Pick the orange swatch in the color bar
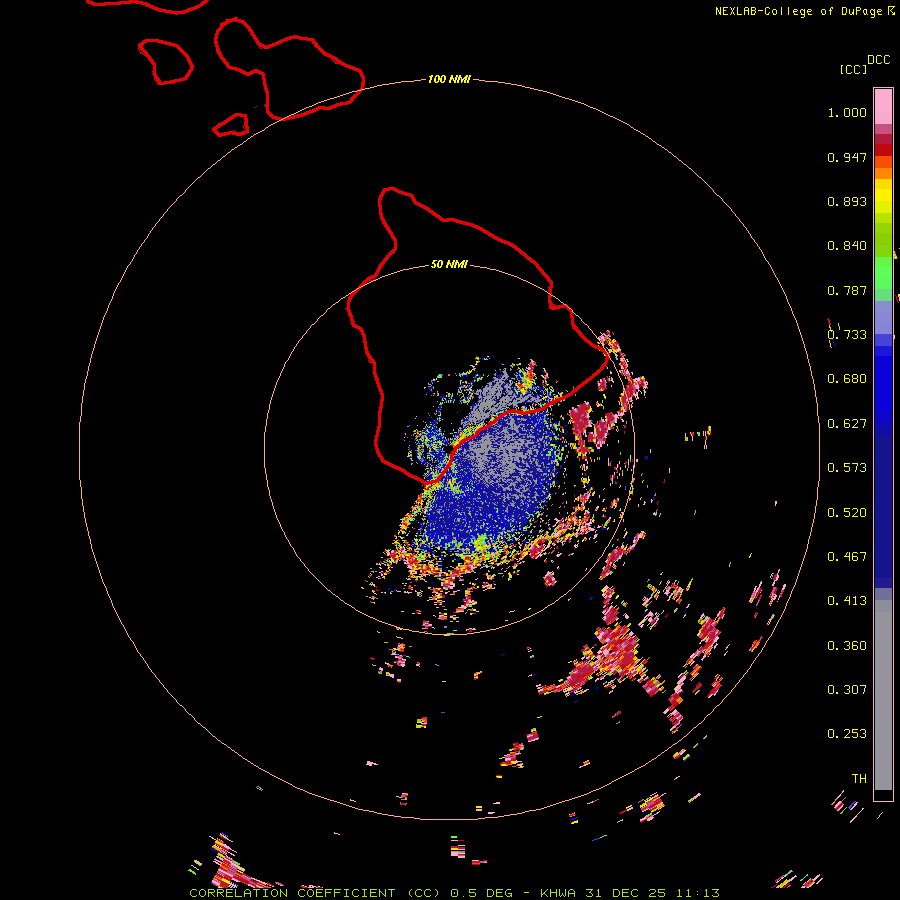 point(883,173)
